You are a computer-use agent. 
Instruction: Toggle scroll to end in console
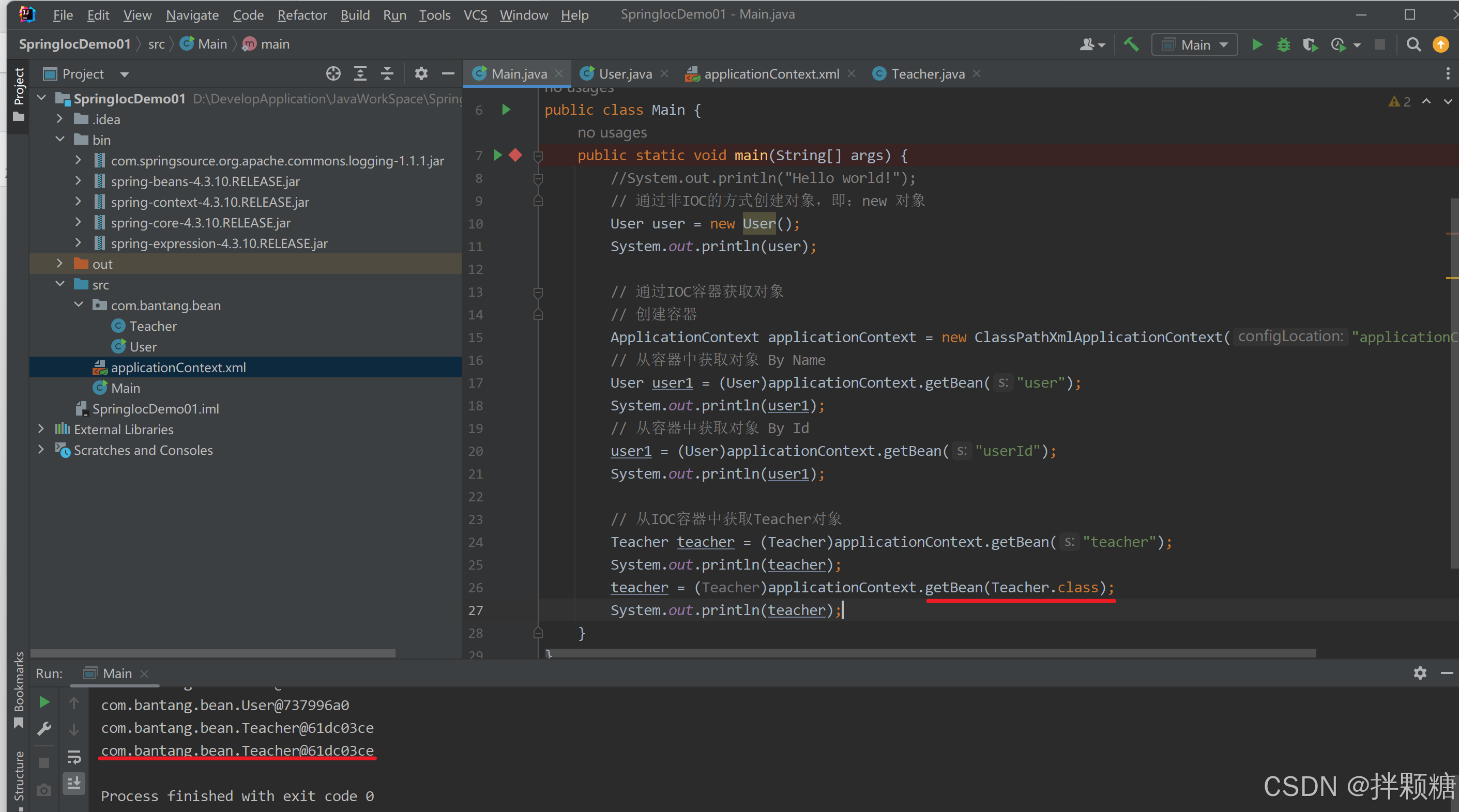tap(74, 784)
